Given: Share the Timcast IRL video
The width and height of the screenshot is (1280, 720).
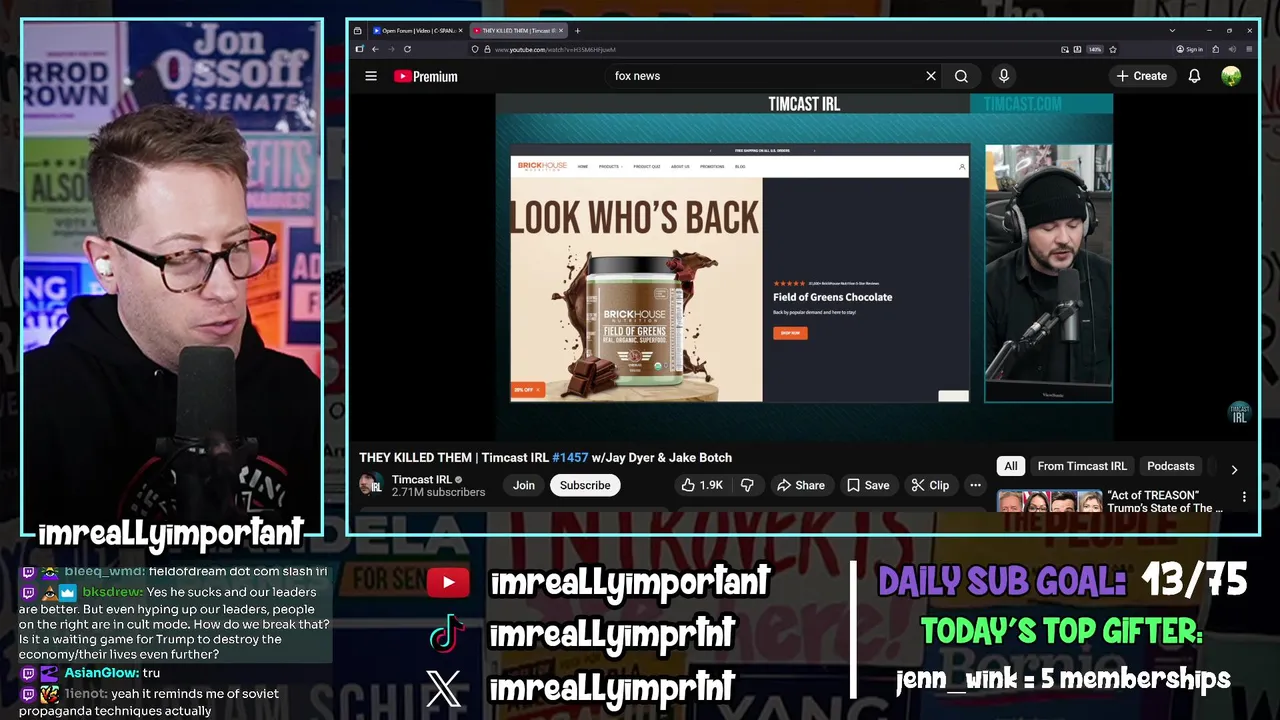Looking at the screenshot, I should [x=801, y=485].
